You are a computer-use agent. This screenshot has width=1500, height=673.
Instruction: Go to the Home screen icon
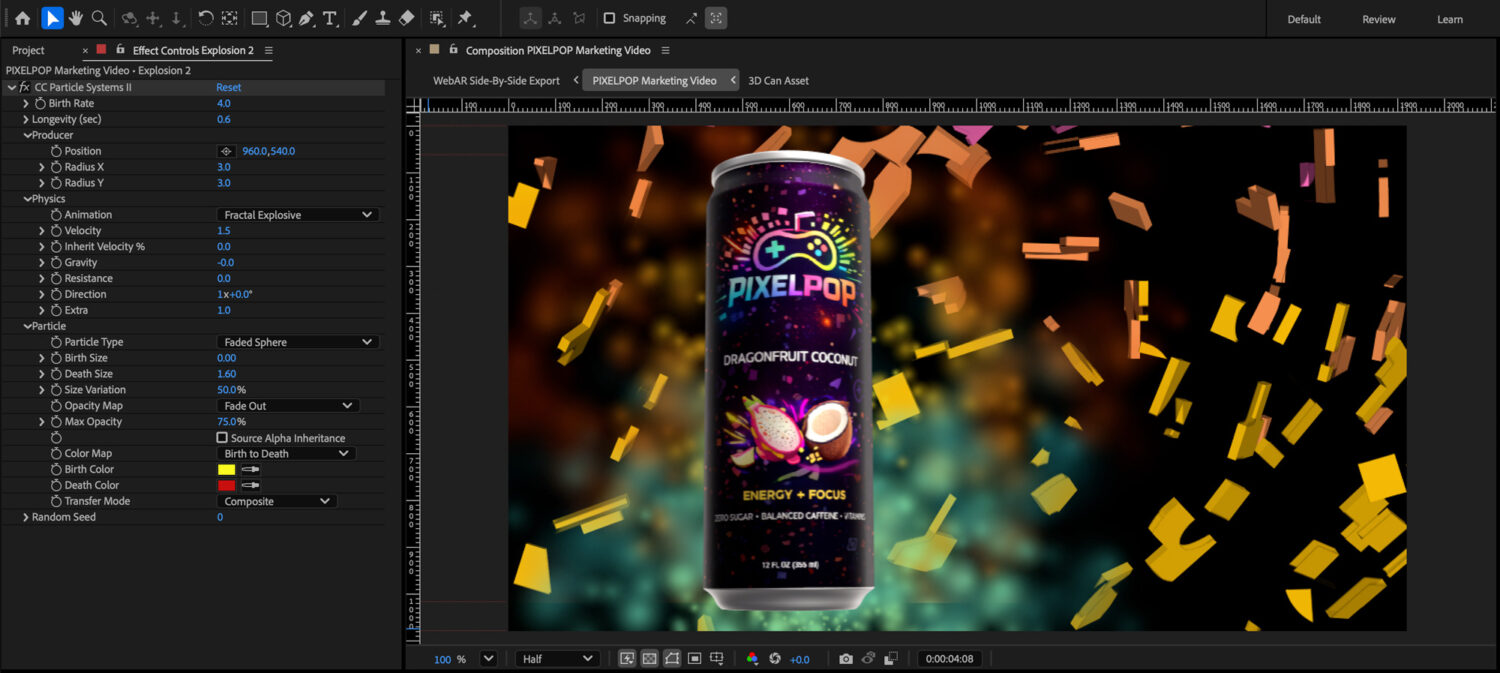click(22, 18)
